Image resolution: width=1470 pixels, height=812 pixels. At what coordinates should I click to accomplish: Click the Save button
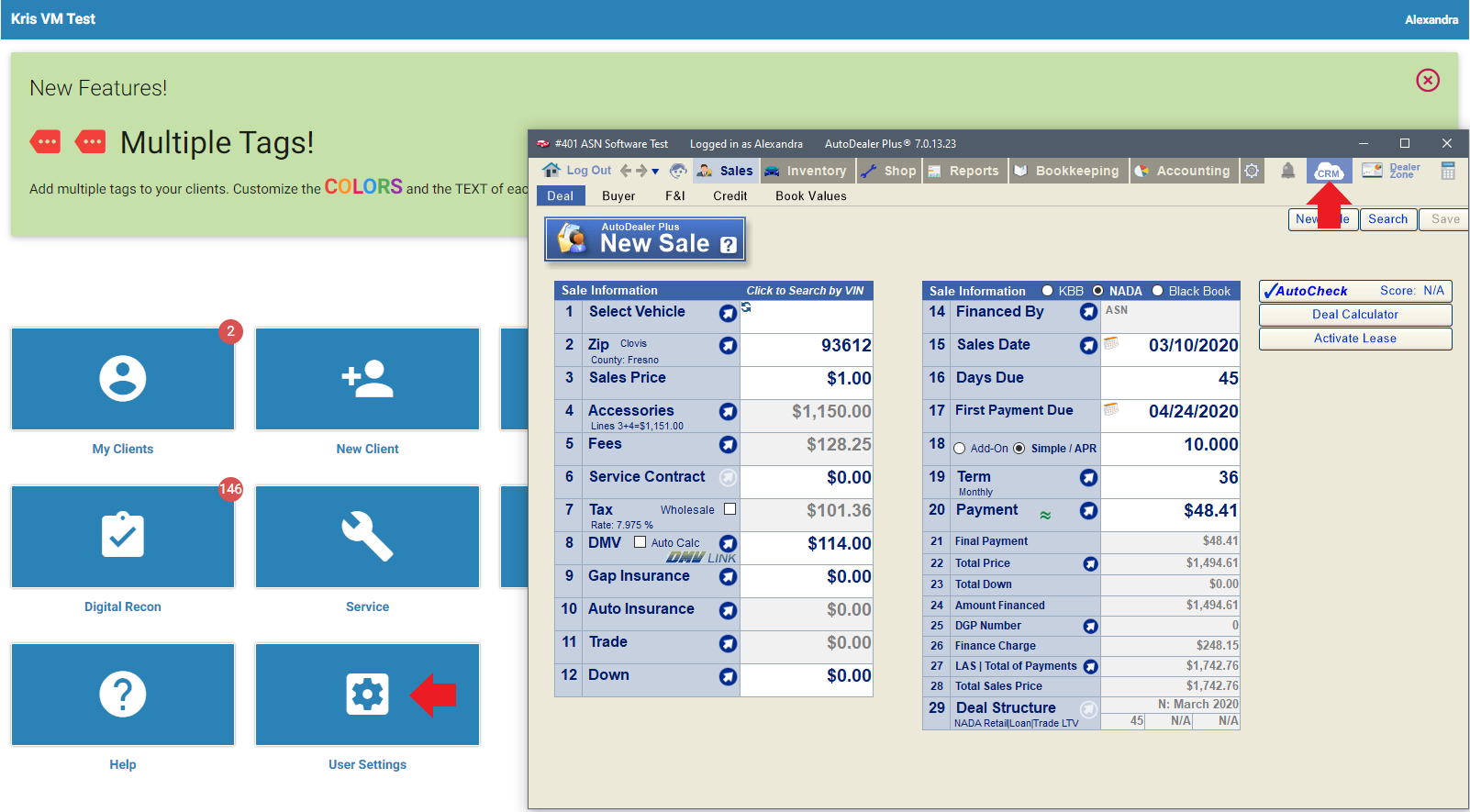click(x=1444, y=219)
